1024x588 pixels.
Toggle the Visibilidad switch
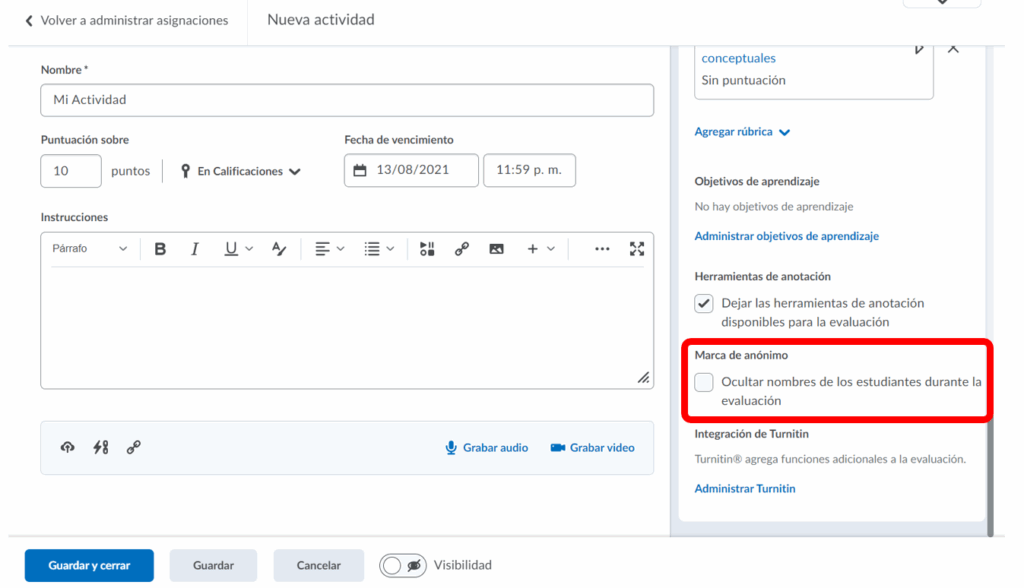(402, 565)
